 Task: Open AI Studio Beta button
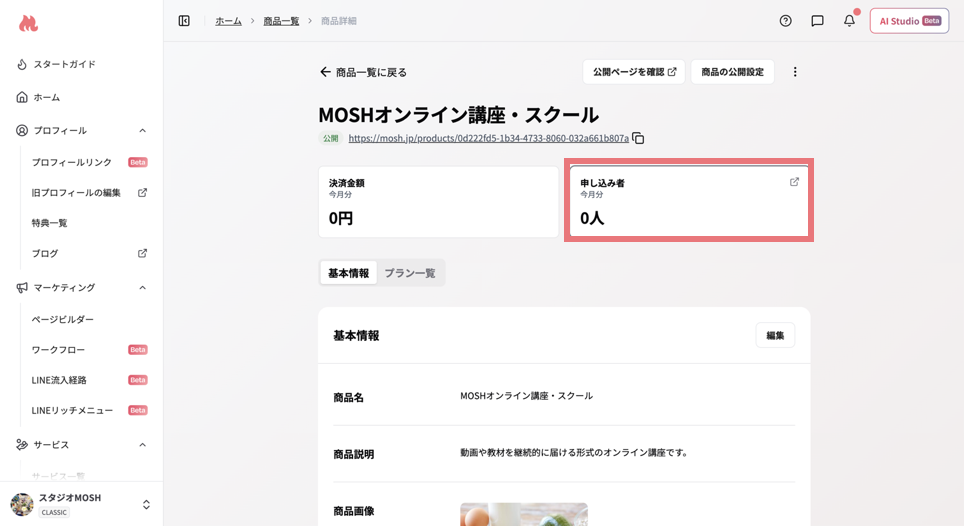pos(909,21)
